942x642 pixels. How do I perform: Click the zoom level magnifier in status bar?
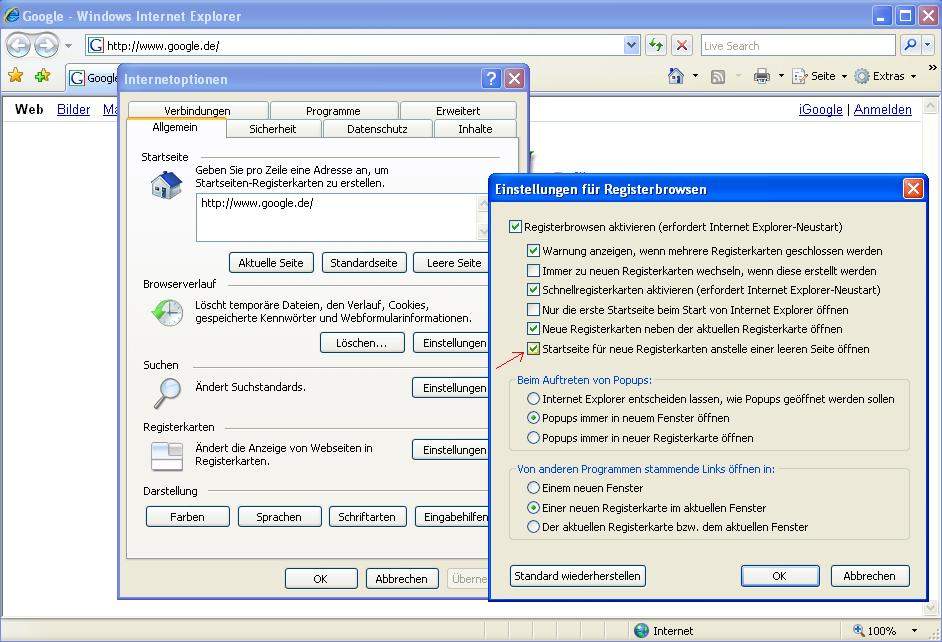tap(858, 630)
